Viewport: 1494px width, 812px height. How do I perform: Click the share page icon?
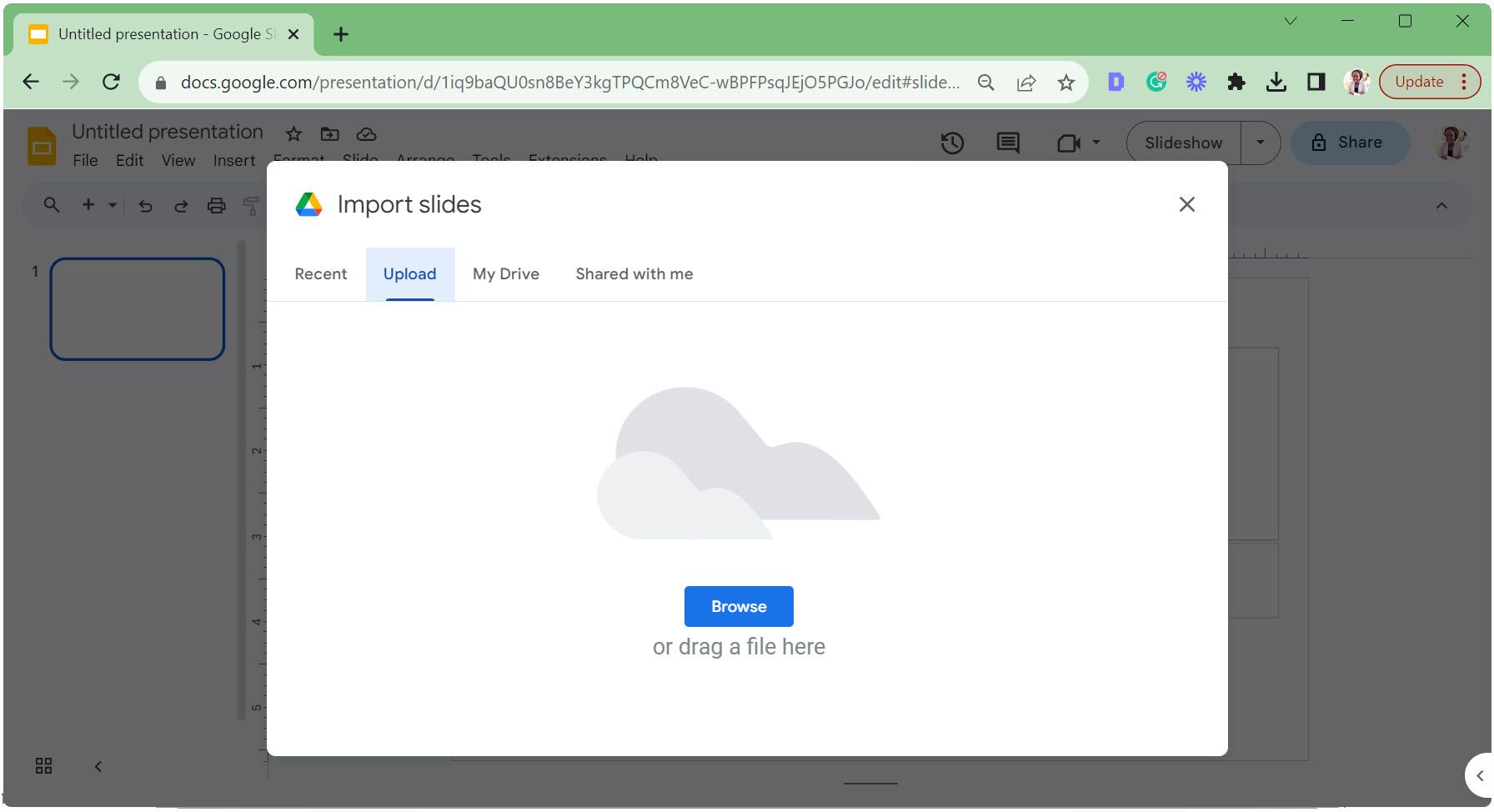[1026, 83]
